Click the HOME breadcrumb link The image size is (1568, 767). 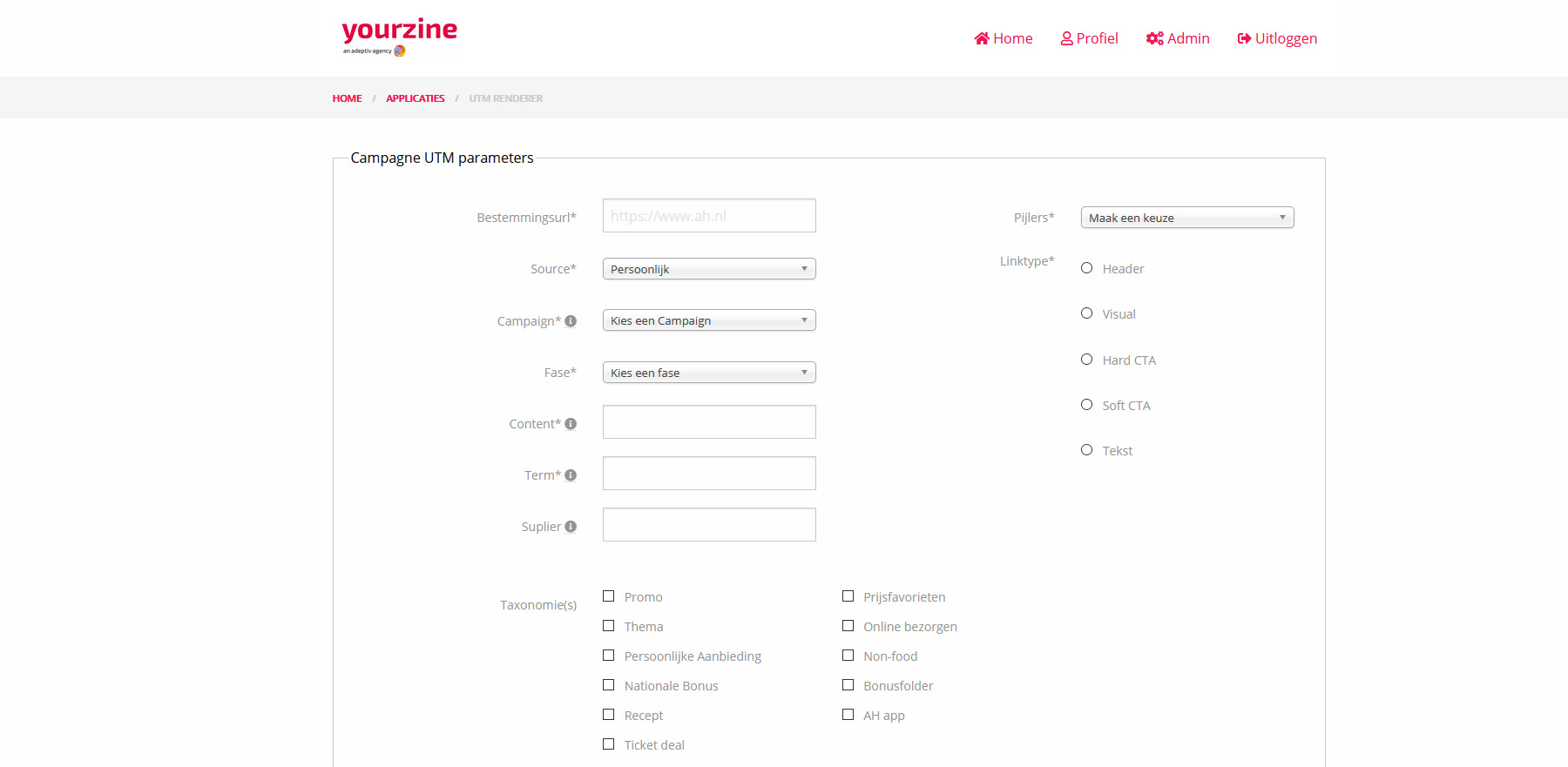tap(347, 98)
